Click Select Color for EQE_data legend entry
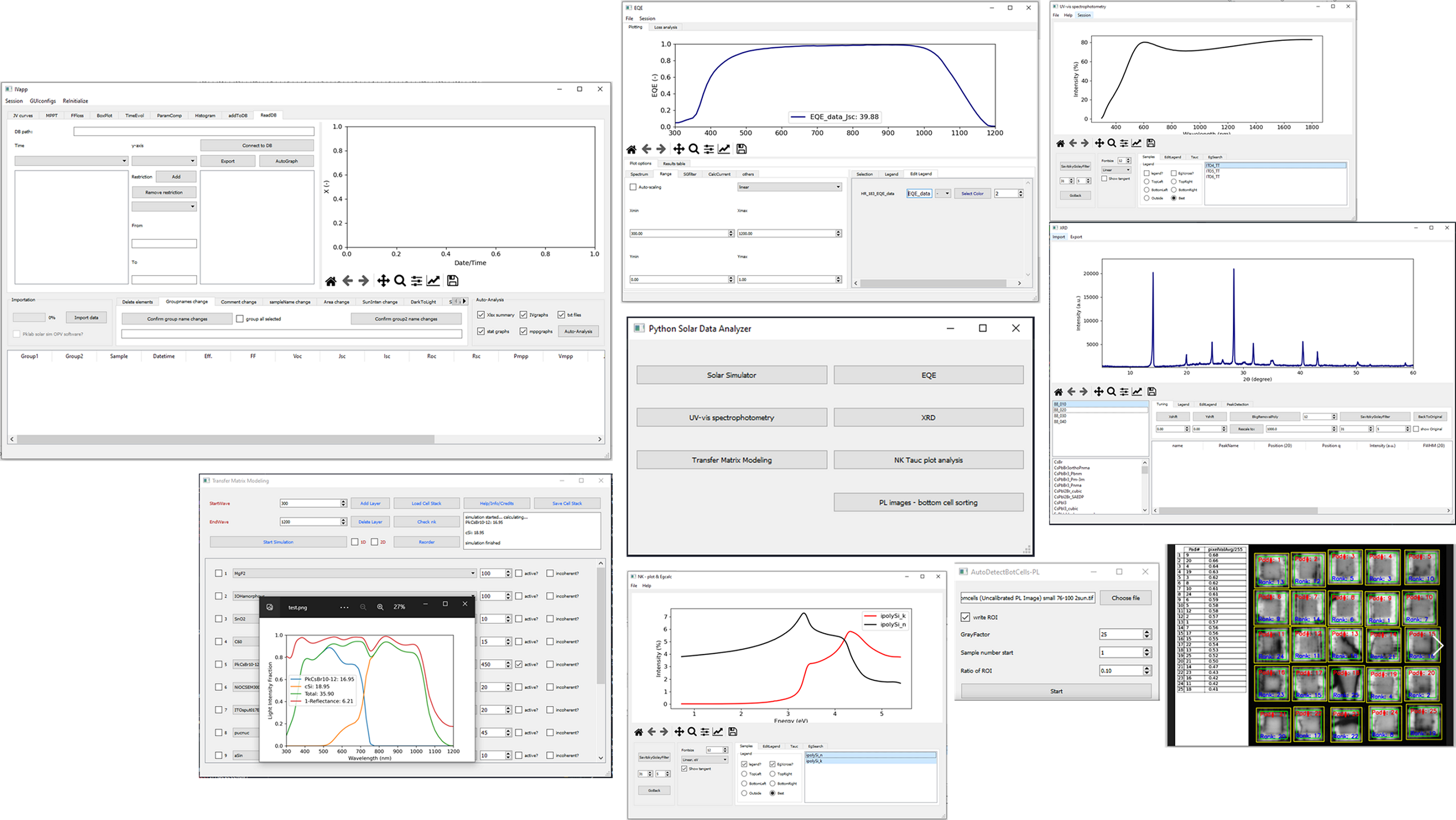1456x820 pixels. pyautogui.click(x=973, y=193)
